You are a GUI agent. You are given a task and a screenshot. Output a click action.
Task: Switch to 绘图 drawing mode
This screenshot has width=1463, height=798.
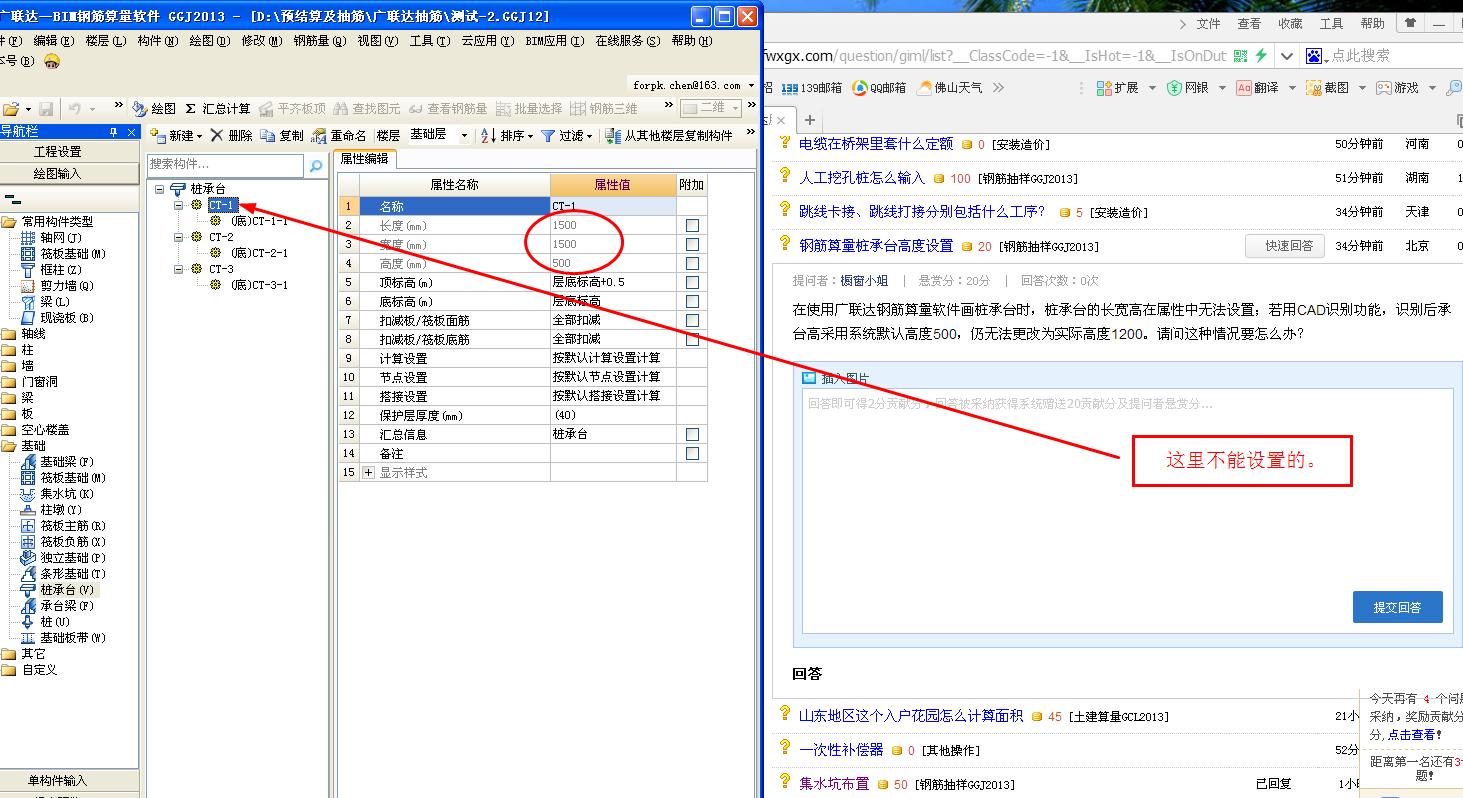tap(156, 108)
